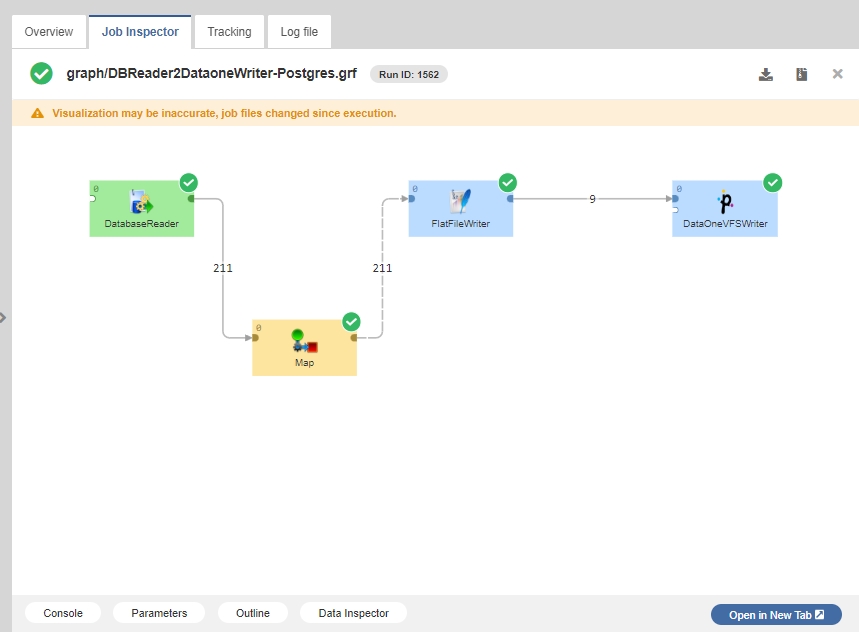The image size is (859, 632).
Task: Close the Job Inspector panel
Action: (x=837, y=74)
